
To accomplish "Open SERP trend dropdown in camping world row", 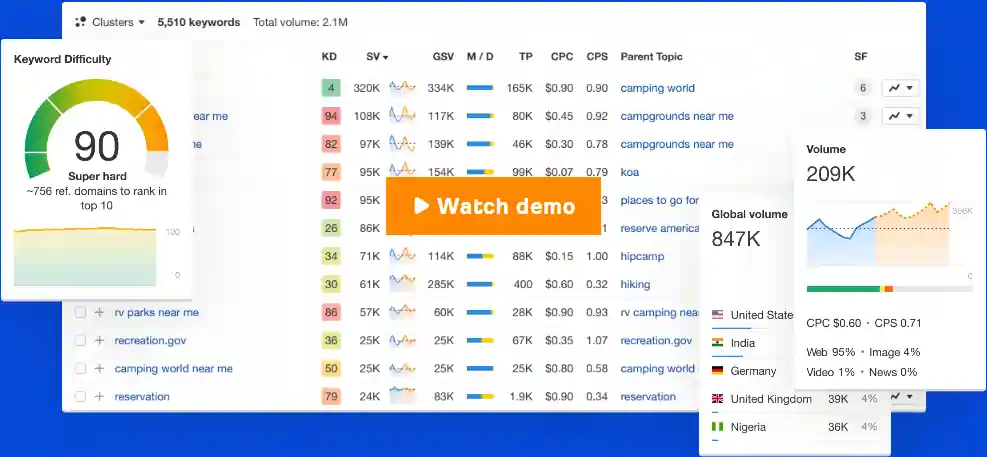I will click(900, 88).
